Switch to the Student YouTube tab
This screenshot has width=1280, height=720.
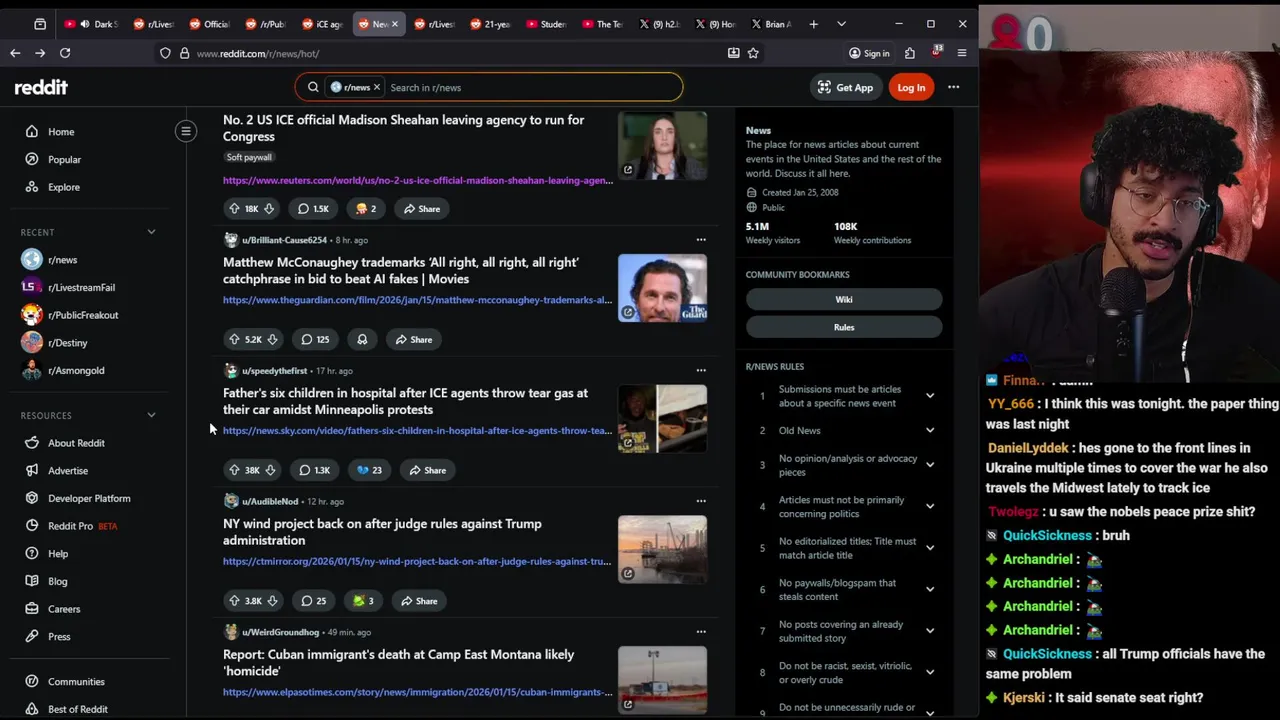pos(545,24)
